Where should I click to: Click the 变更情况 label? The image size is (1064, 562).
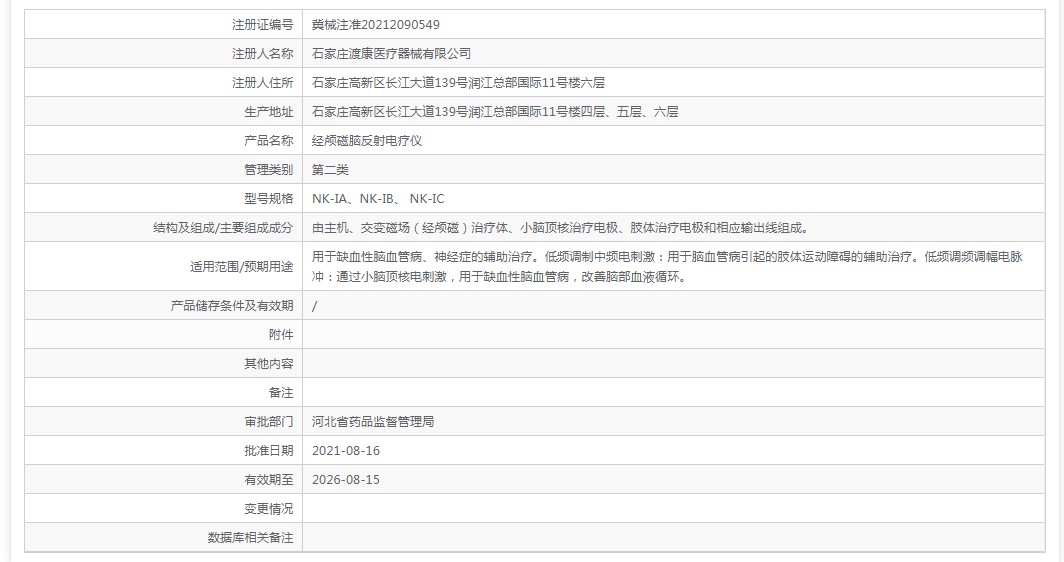click(x=269, y=509)
